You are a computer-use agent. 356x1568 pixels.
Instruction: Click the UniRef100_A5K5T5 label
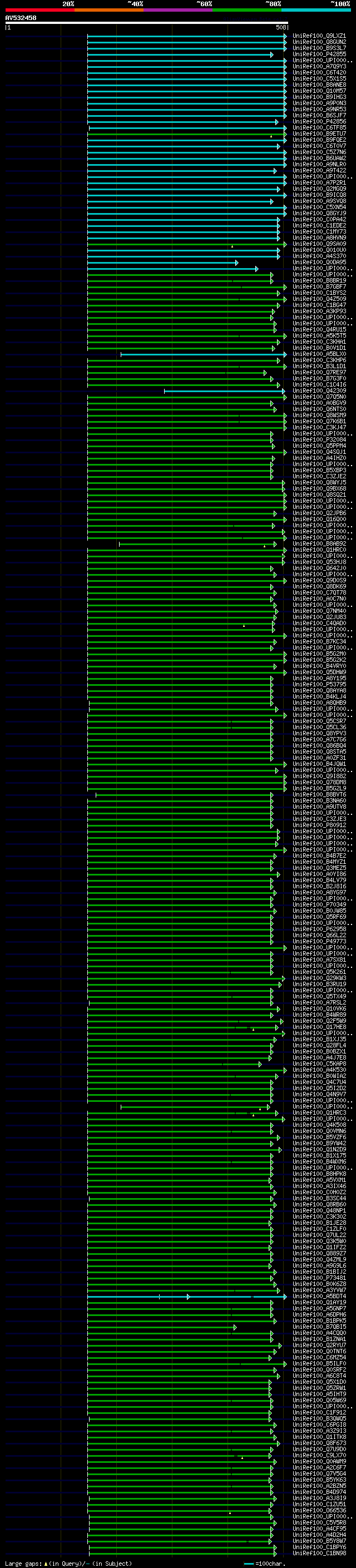click(319, 336)
